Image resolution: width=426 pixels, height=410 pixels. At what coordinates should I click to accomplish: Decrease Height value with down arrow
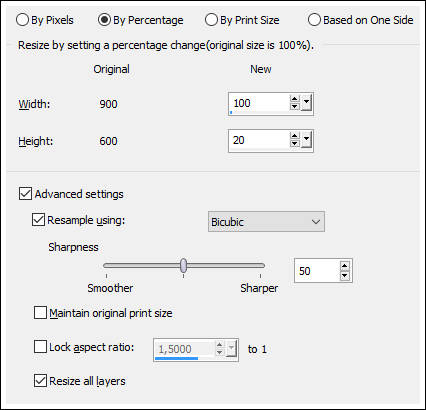pyautogui.click(x=294, y=144)
